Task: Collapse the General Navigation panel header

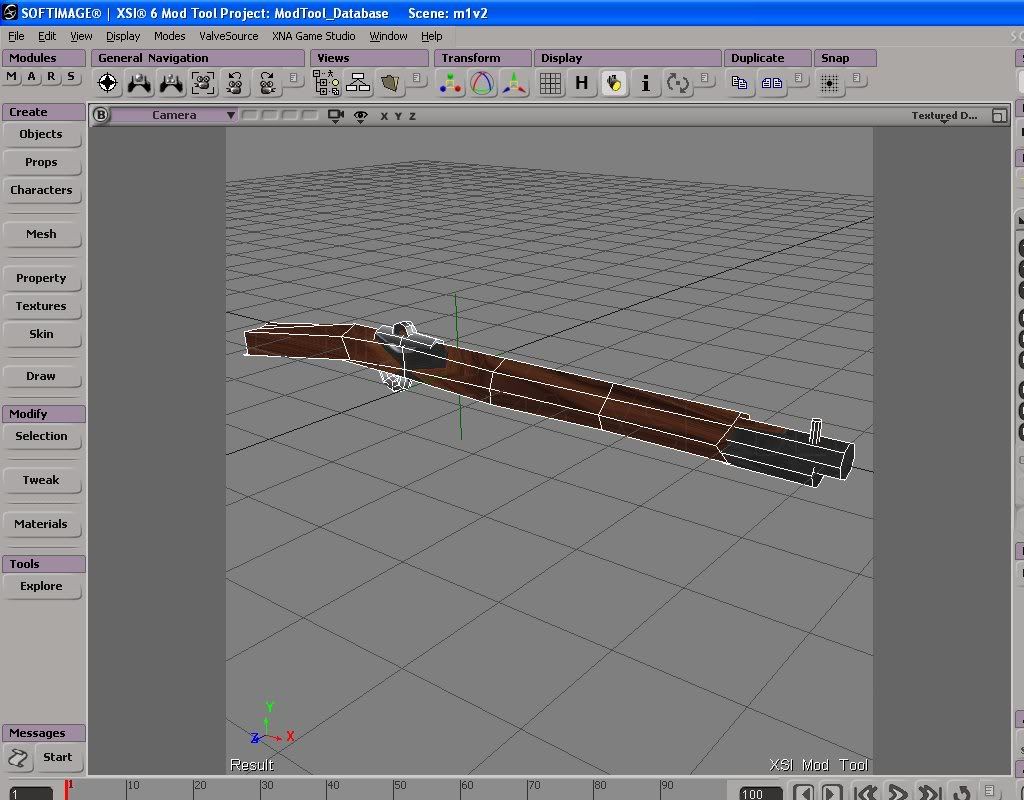Action: 198,57
